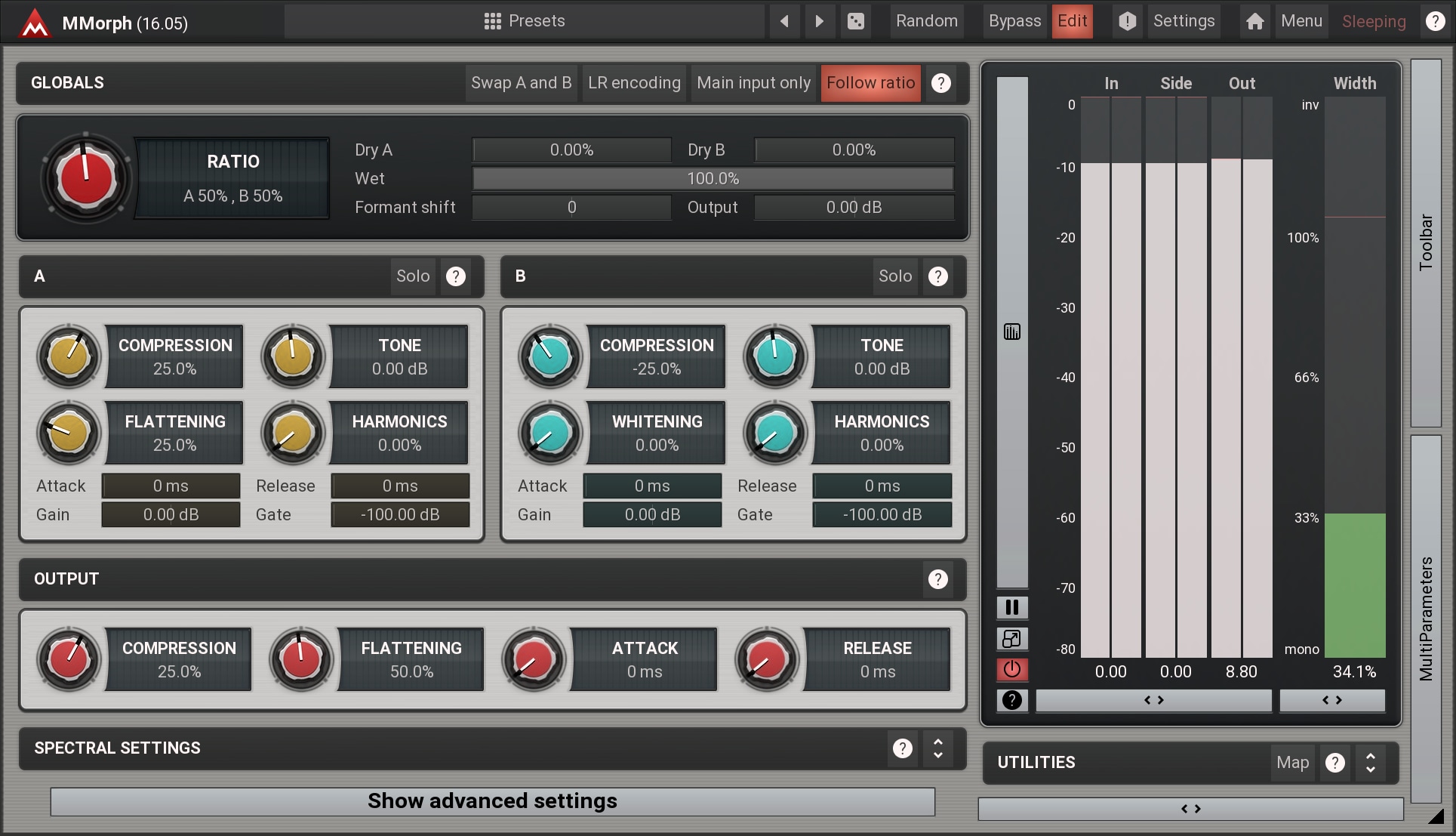
Task: Toggle Main input only
Action: (x=753, y=83)
